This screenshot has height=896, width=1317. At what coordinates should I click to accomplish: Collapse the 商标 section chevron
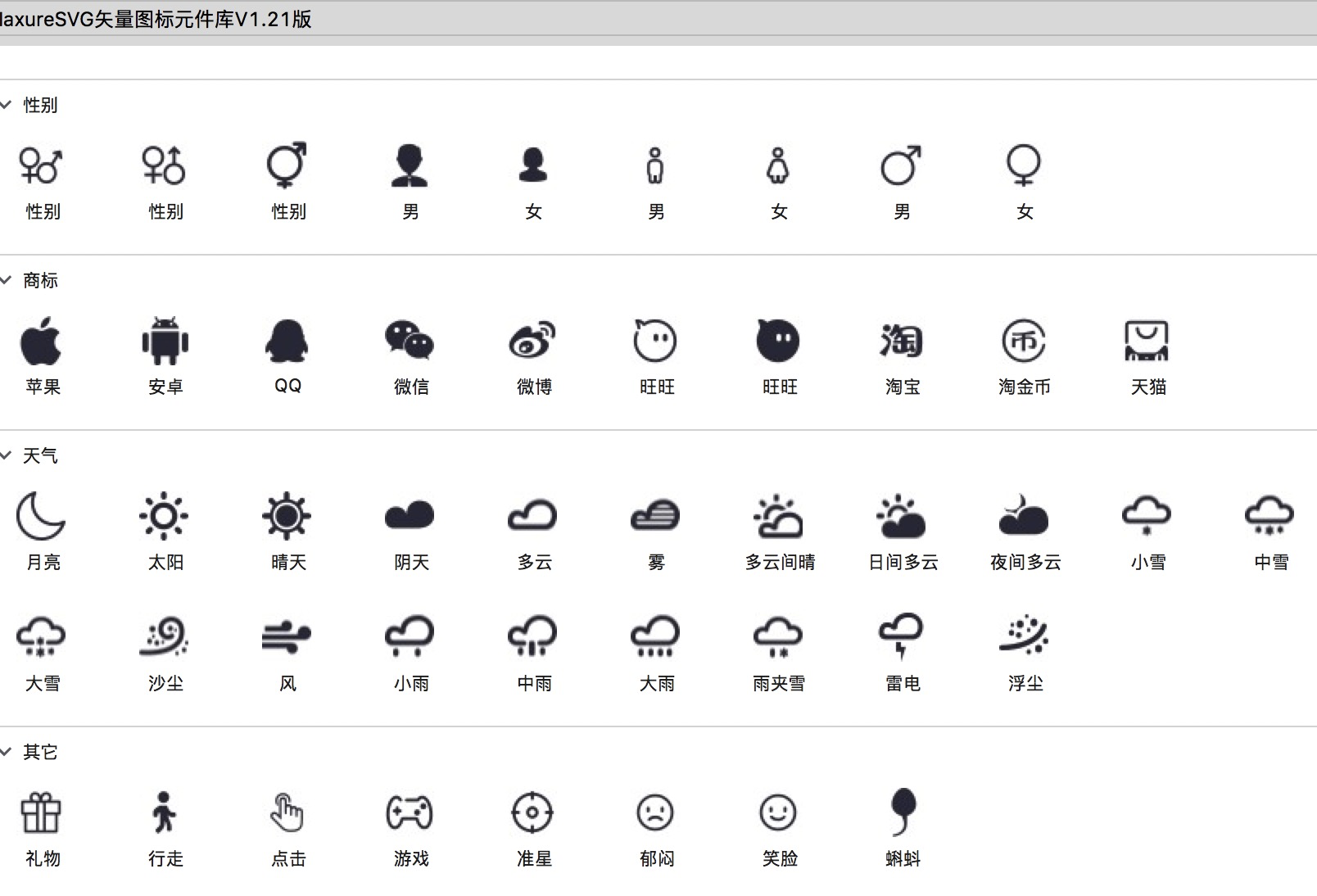click(x=6, y=280)
